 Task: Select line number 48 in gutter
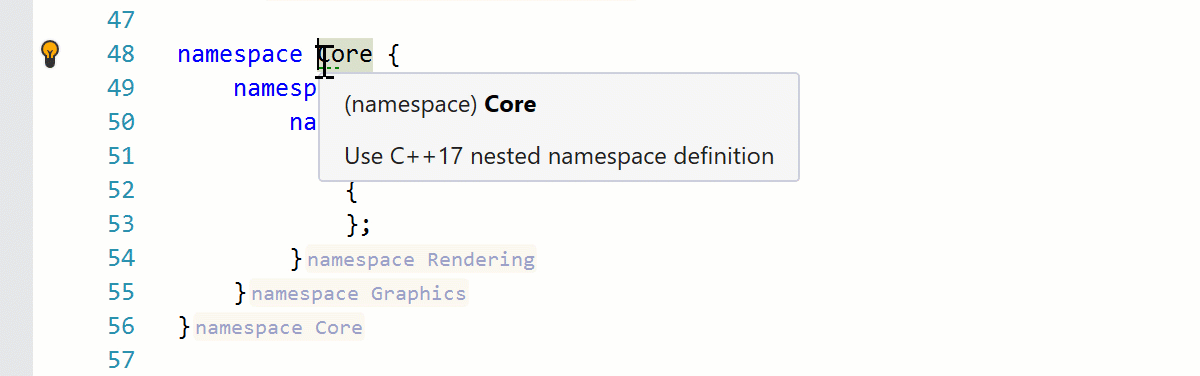point(120,54)
